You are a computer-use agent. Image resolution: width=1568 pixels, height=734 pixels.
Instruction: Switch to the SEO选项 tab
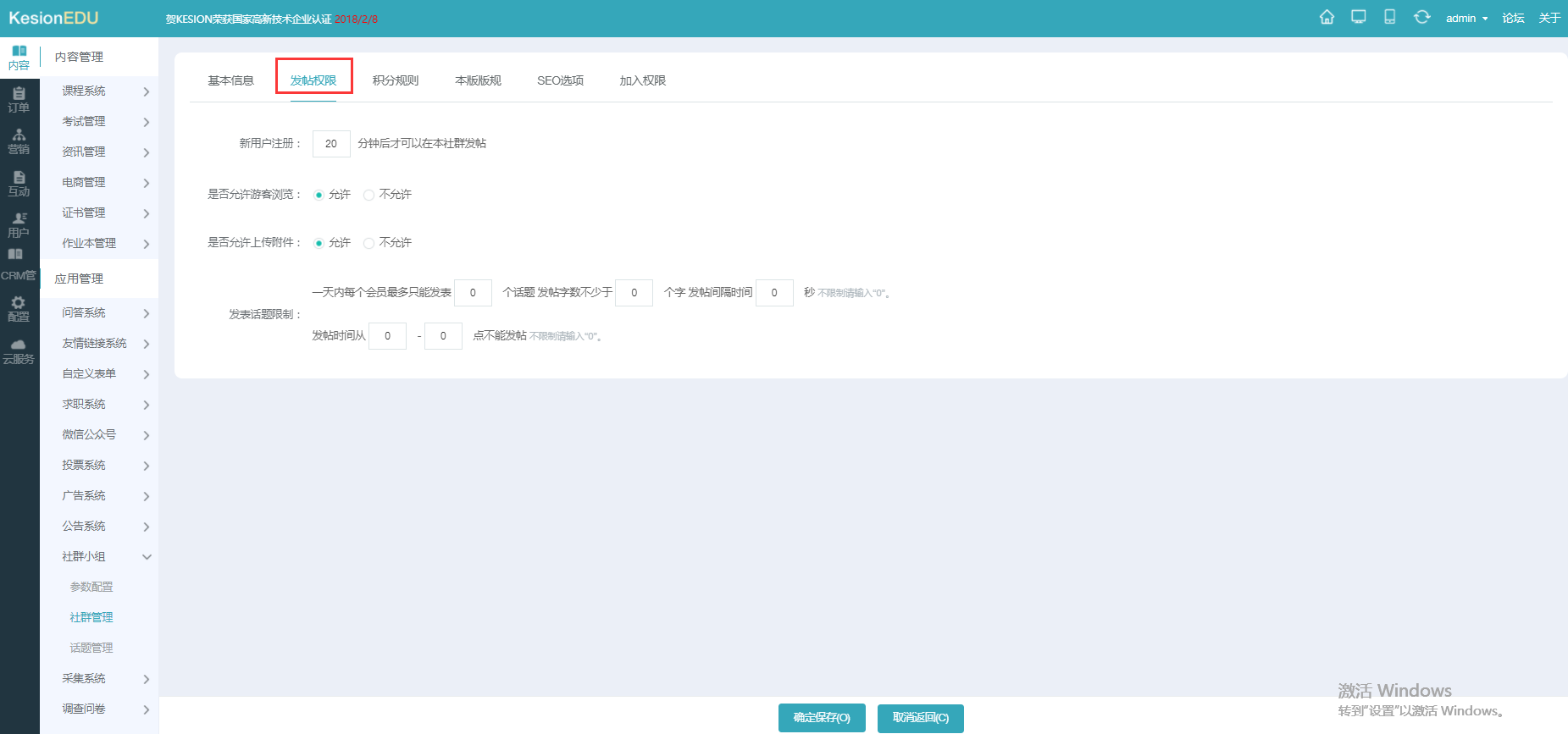(x=560, y=80)
